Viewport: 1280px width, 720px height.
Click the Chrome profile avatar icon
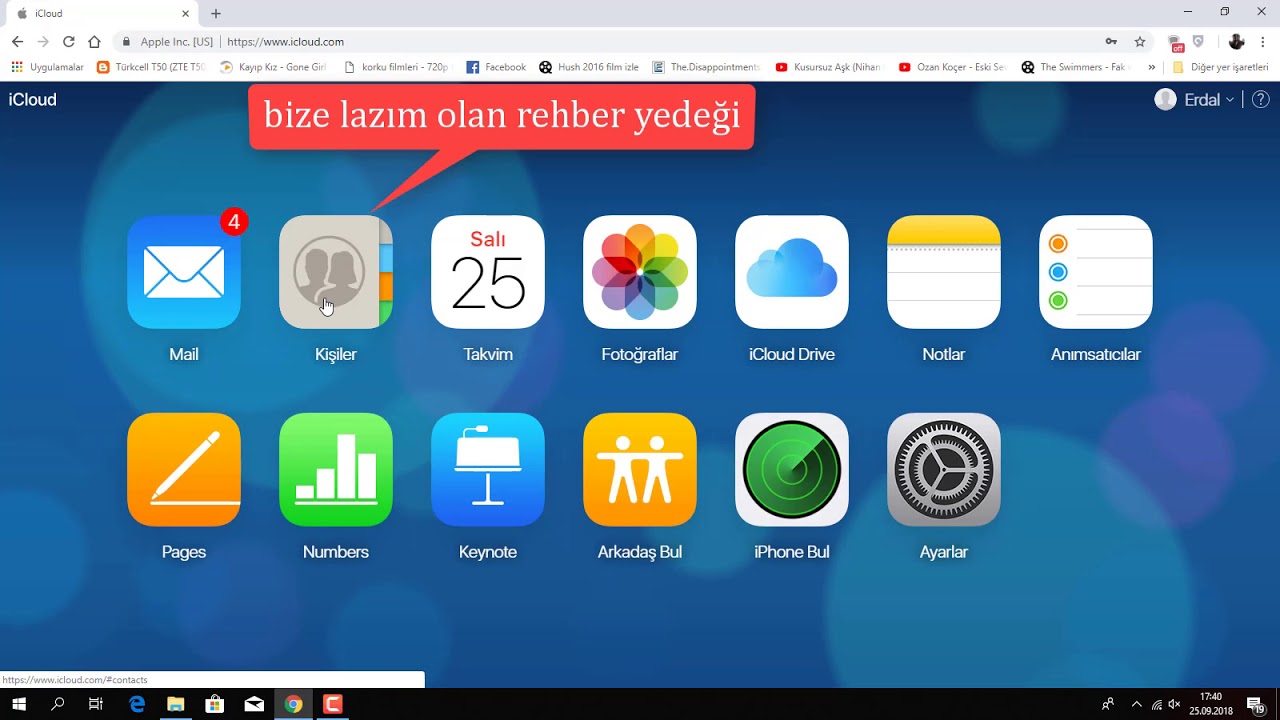click(1236, 42)
